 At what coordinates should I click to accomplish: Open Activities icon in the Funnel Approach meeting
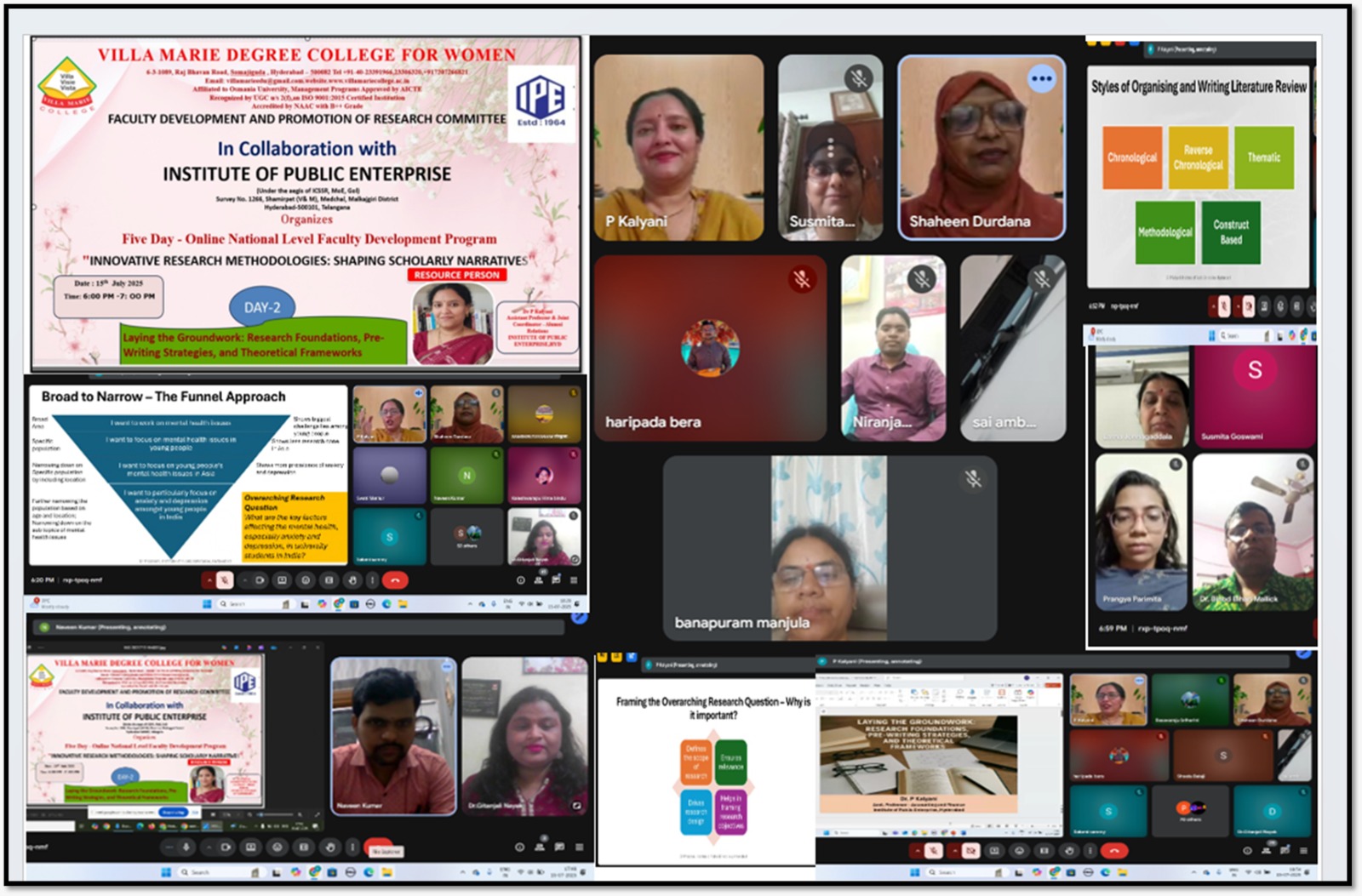pyautogui.click(x=574, y=580)
